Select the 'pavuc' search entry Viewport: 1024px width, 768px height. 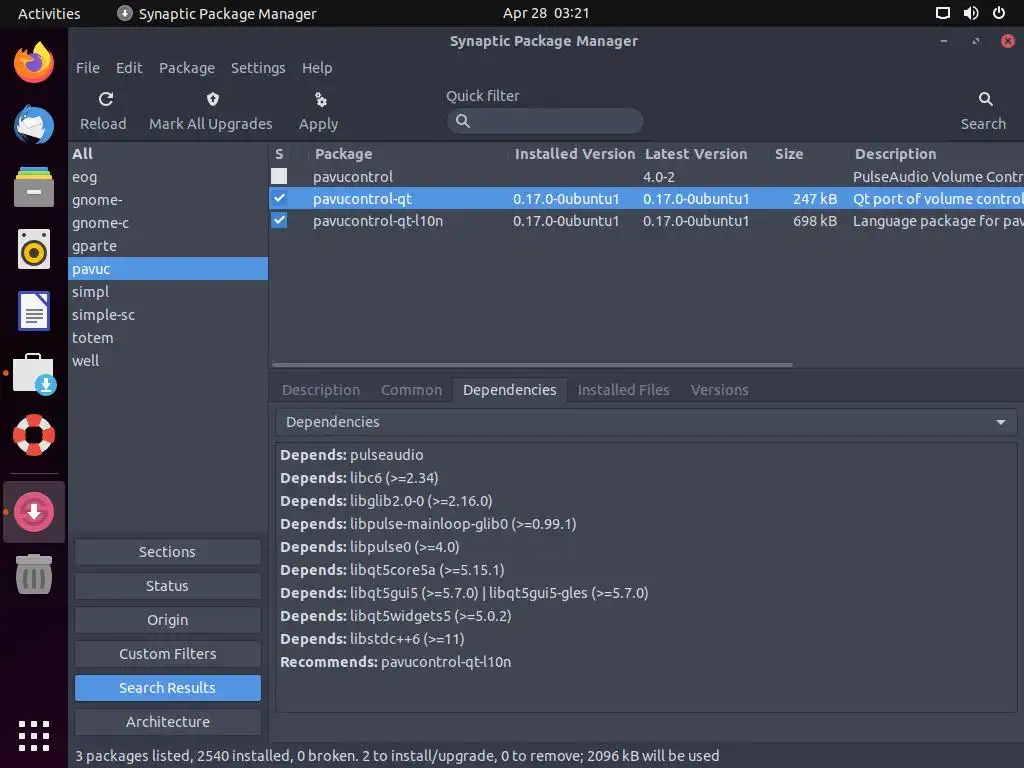(x=168, y=268)
